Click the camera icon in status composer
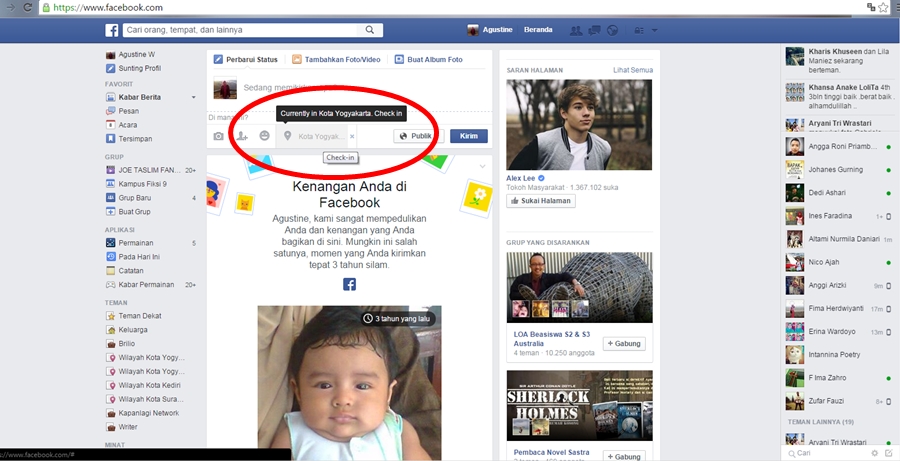The image size is (900, 461). (x=219, y=136)
